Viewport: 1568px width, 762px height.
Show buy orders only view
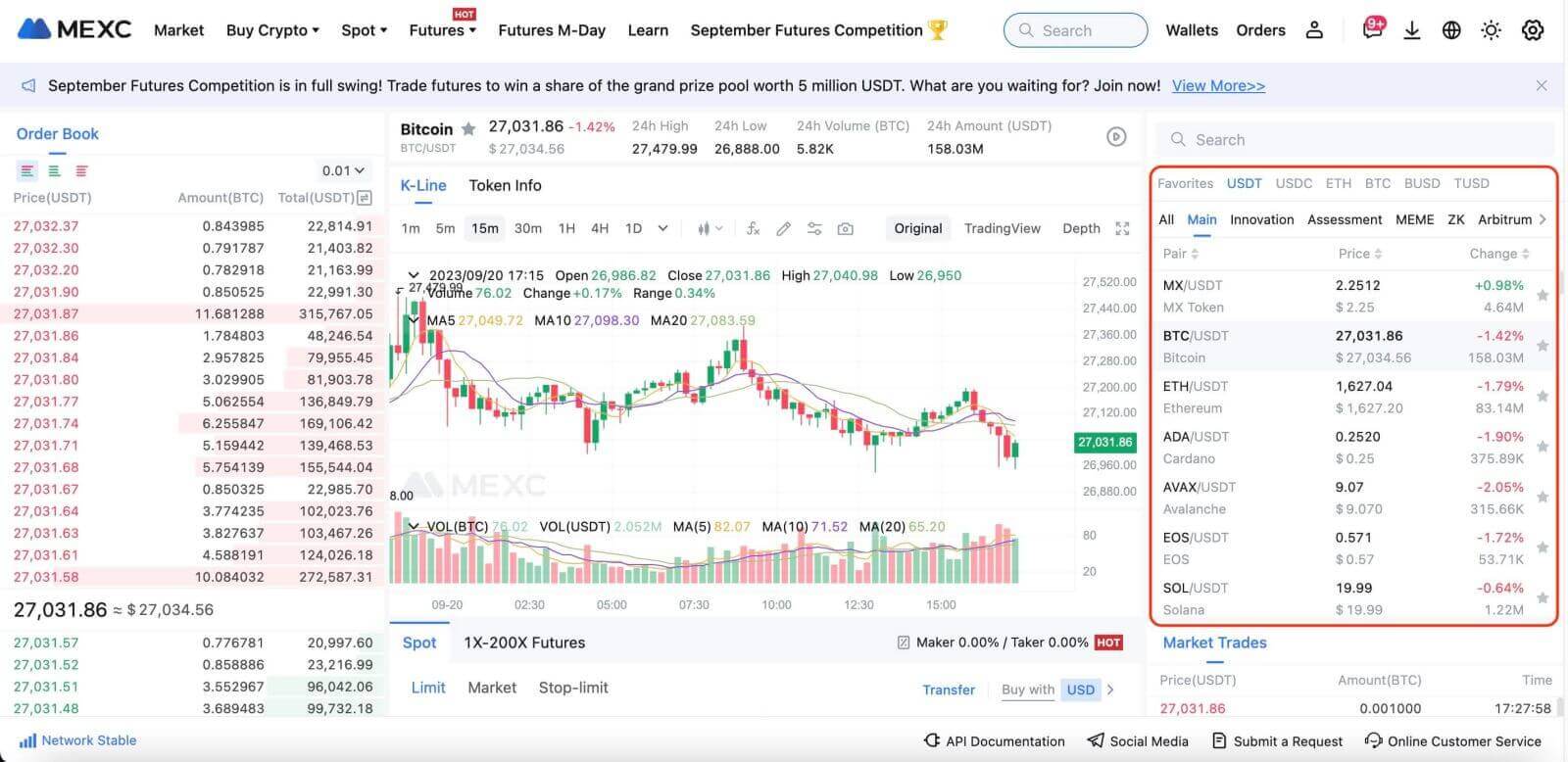pyautogui.click(x=54, y=170)
